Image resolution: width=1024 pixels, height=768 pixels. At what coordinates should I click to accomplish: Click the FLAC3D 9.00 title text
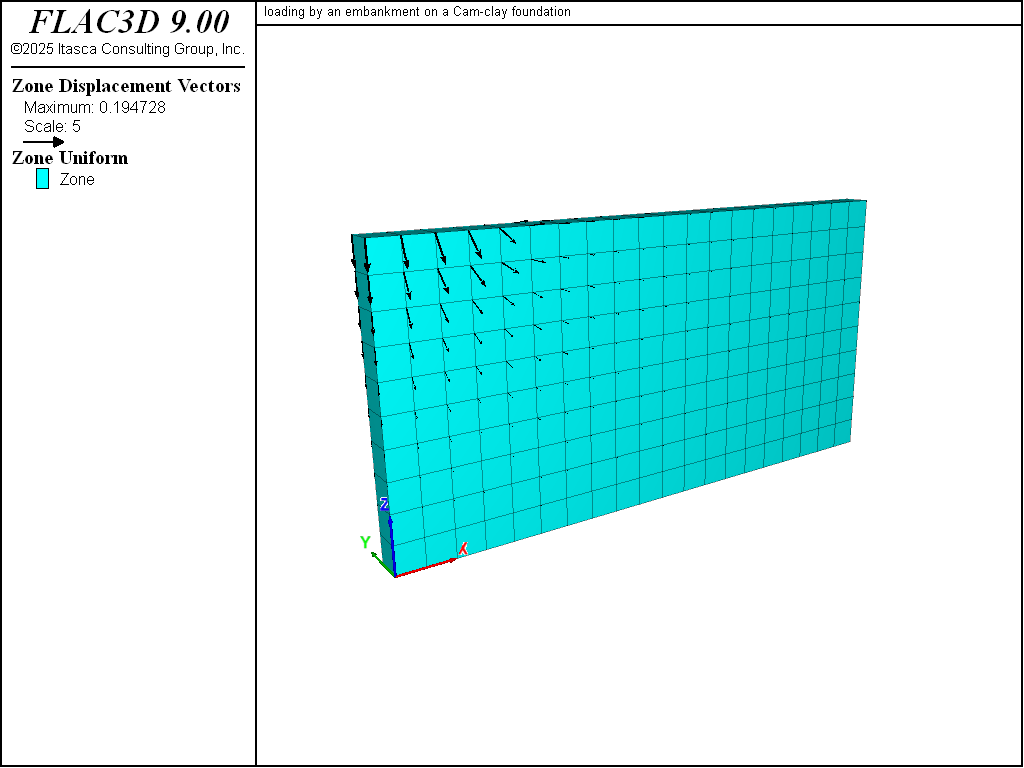click(x=129, y=22)
